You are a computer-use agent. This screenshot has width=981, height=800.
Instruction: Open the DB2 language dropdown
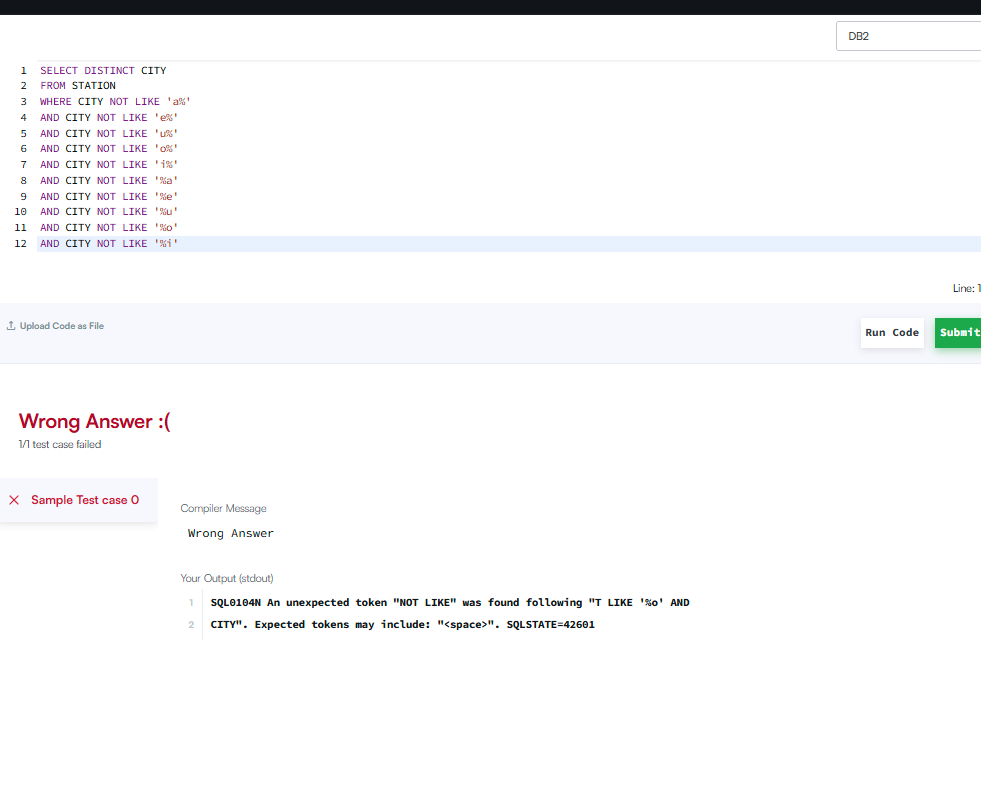click(908, 36)
